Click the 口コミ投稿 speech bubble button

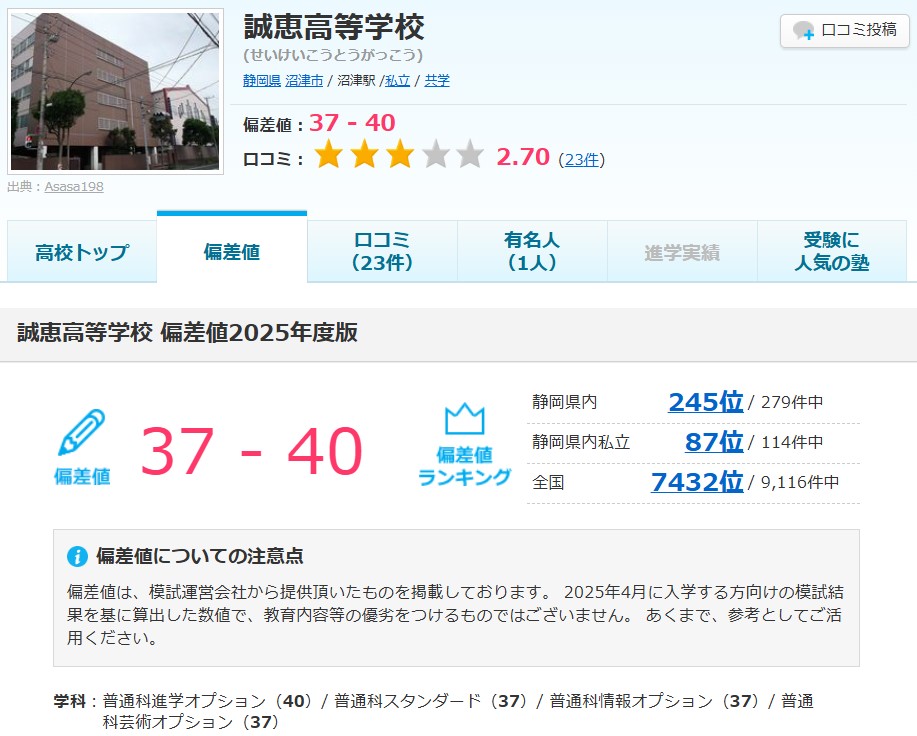point(844,30)
